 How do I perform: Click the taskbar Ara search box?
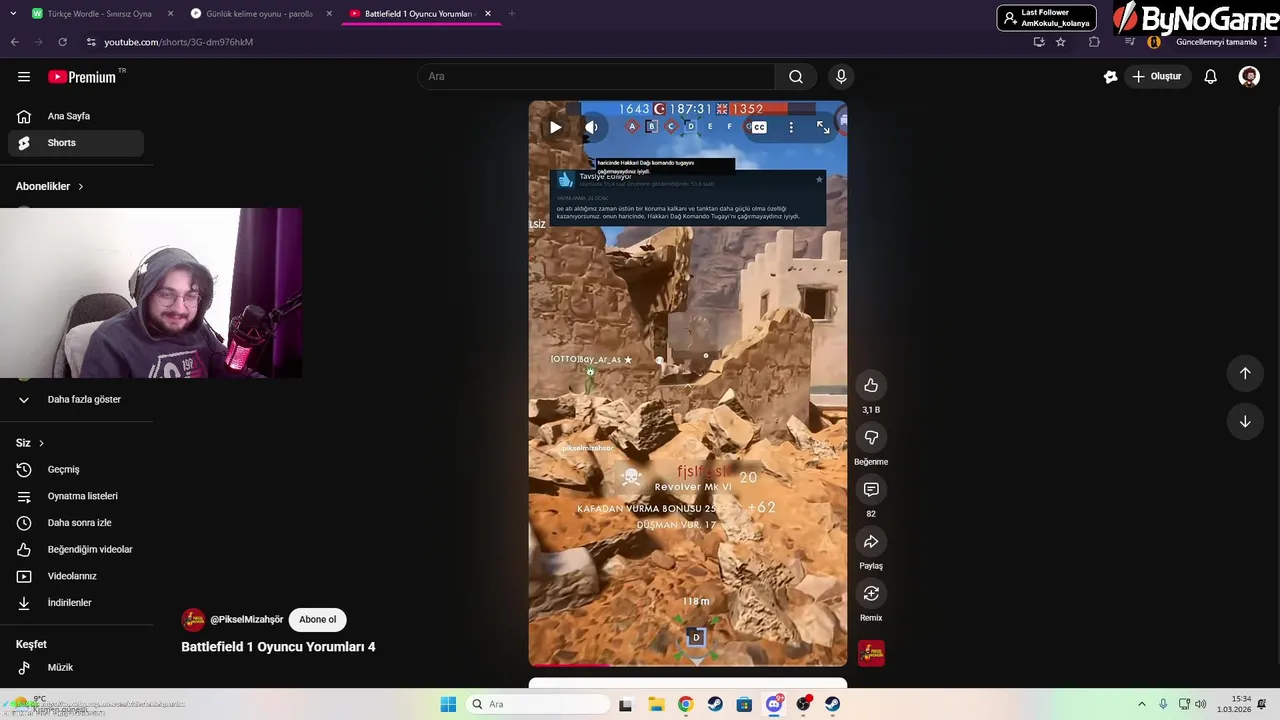click(x=540, y=704)
